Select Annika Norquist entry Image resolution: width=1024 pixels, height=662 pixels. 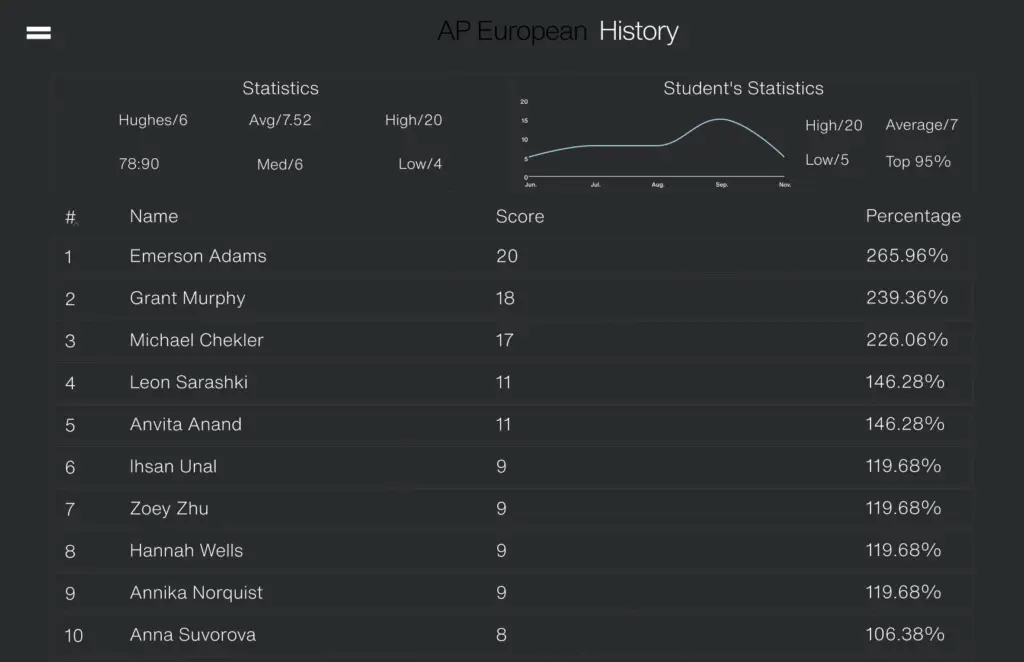coord(514,593)
